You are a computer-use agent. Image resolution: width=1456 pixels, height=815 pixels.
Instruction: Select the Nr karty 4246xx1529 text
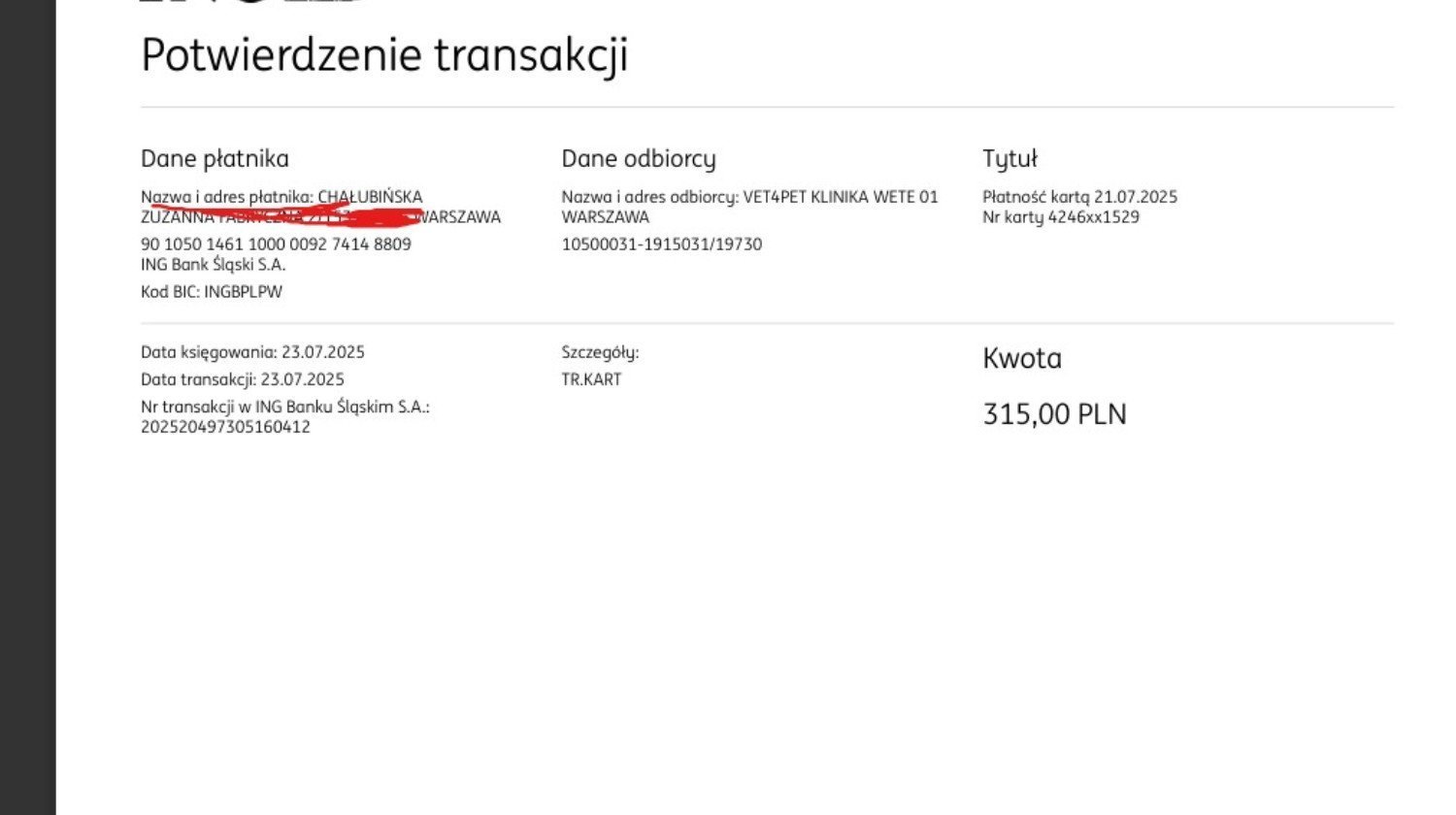[x=1061, y=217]
